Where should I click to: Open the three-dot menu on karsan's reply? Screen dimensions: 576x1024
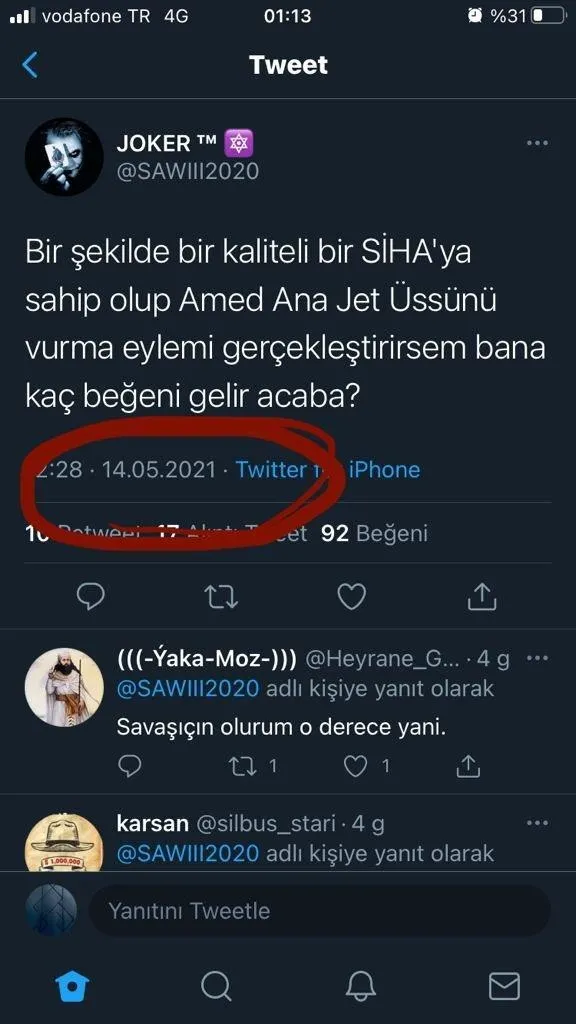[537, 822]
